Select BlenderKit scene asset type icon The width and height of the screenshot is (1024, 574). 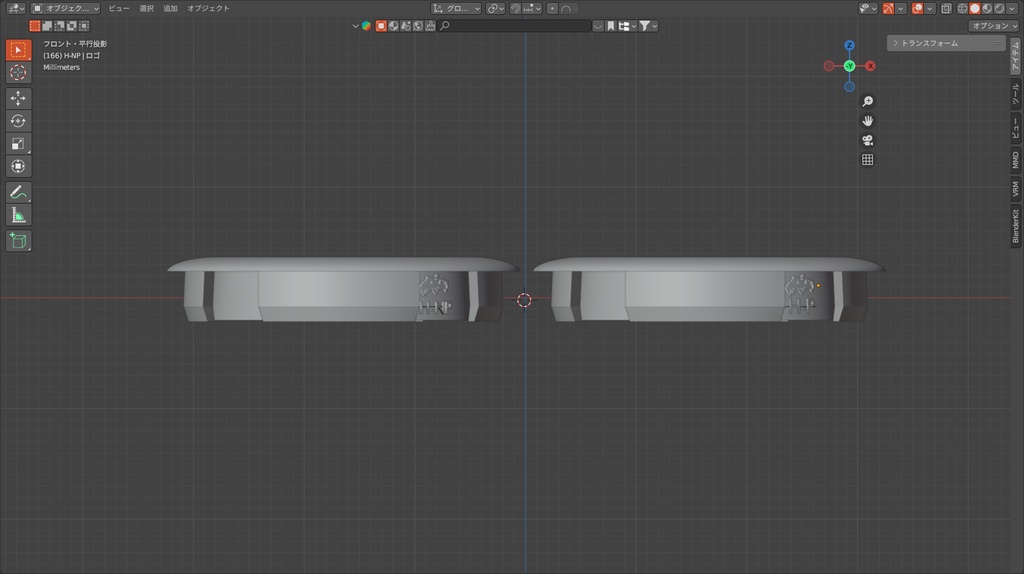click(406, 26)
